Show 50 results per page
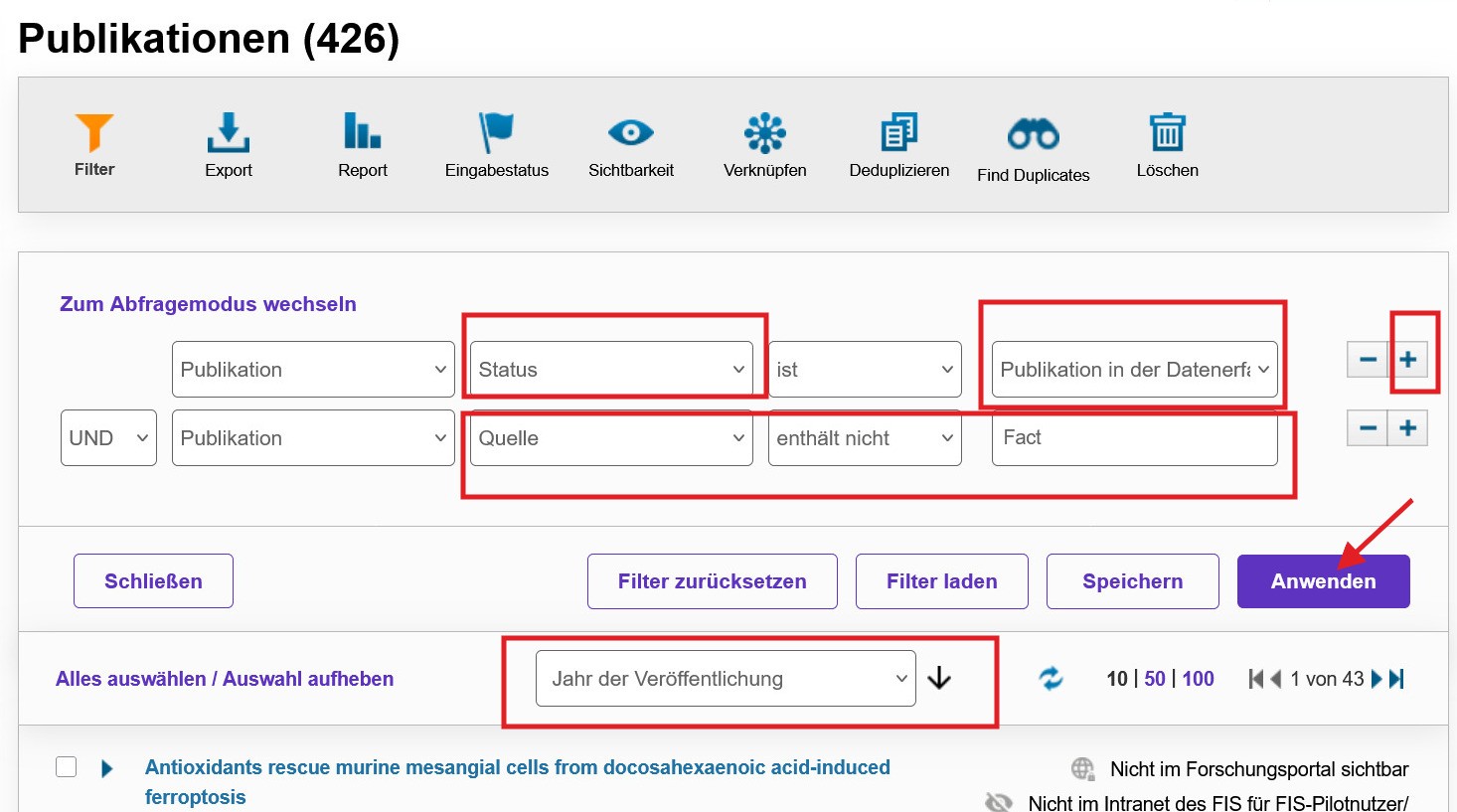The image size is (1457, 812). coord(1155,679)
